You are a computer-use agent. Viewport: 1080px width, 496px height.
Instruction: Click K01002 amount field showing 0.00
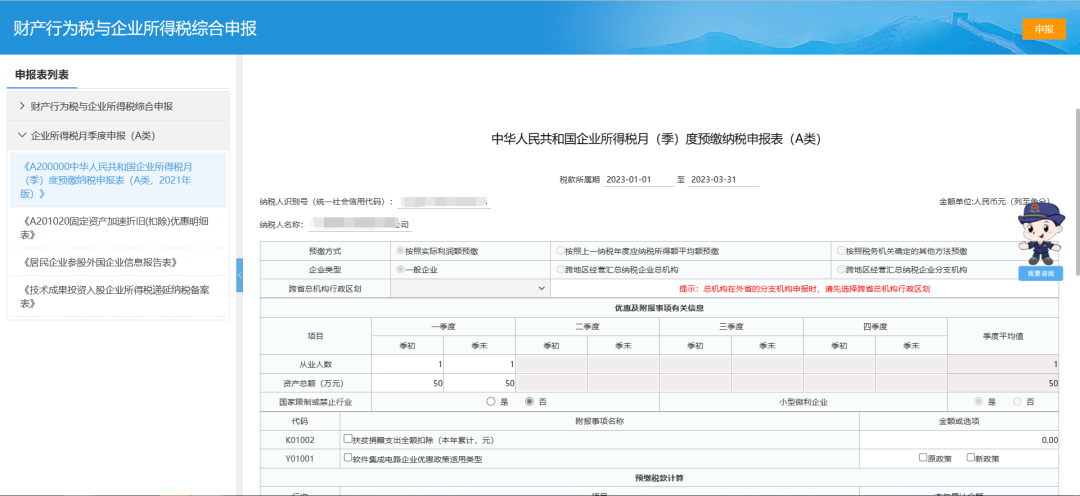click(959, 440)
